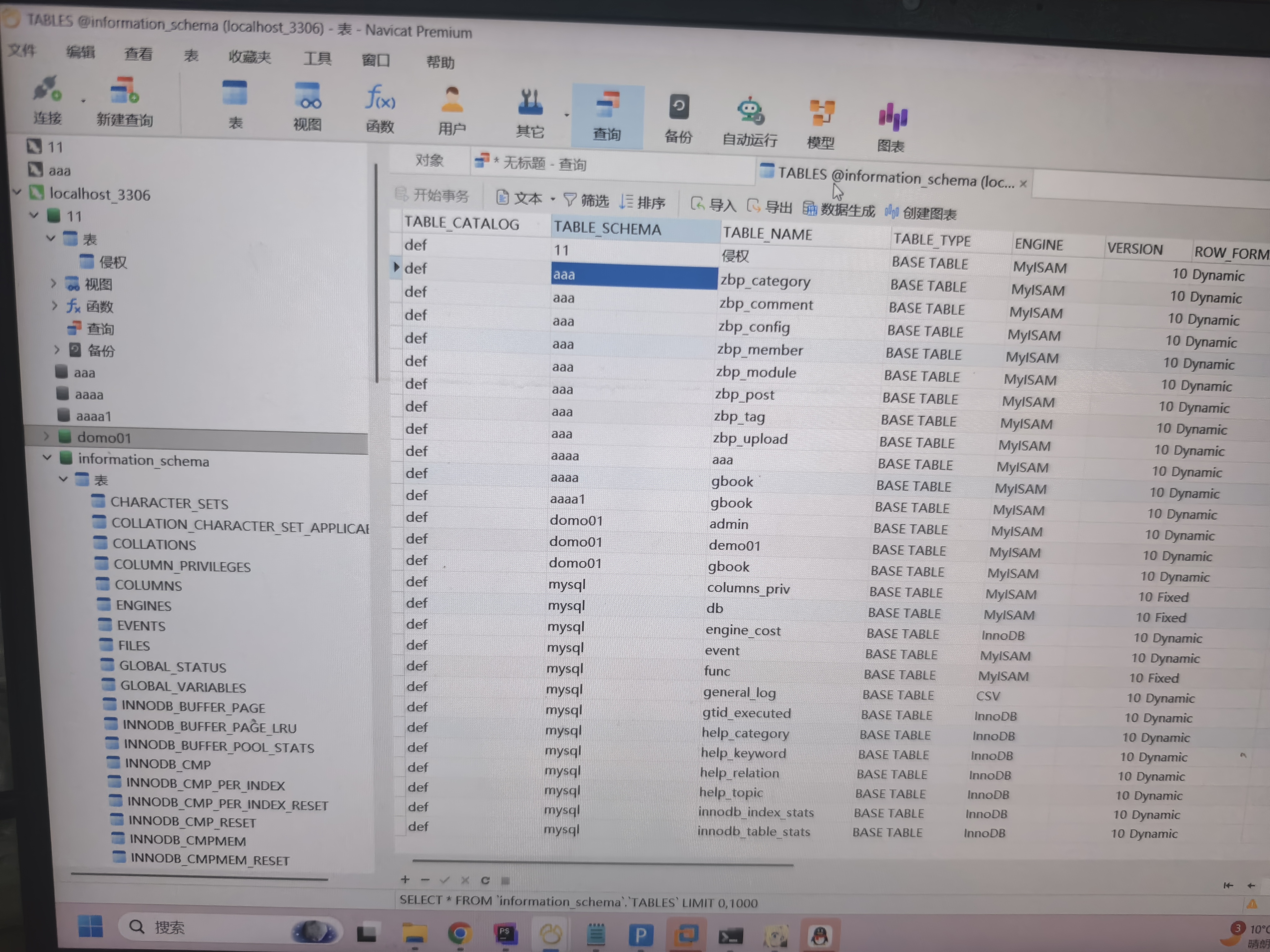Click the TABLE_NAME column header
Viewport: 1270px width, 952px height.
point(767,234)
